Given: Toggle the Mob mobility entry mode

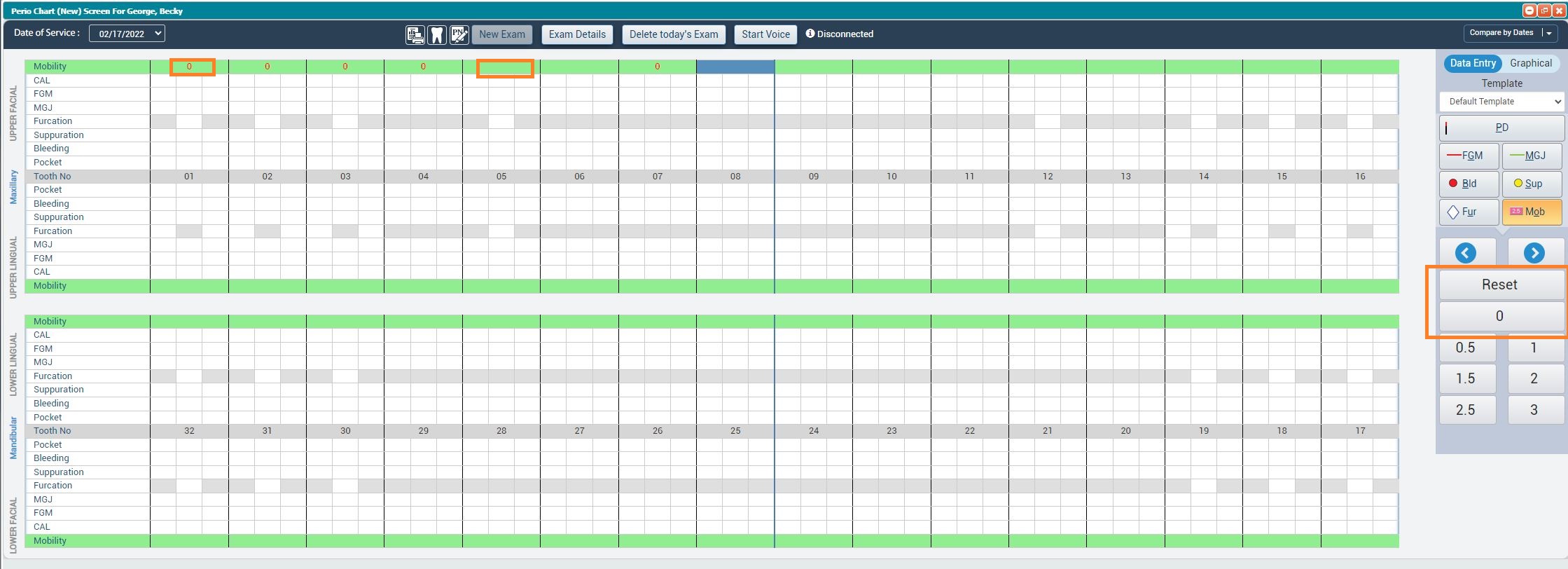Looking at the screenshot, I should [1532, 212].
